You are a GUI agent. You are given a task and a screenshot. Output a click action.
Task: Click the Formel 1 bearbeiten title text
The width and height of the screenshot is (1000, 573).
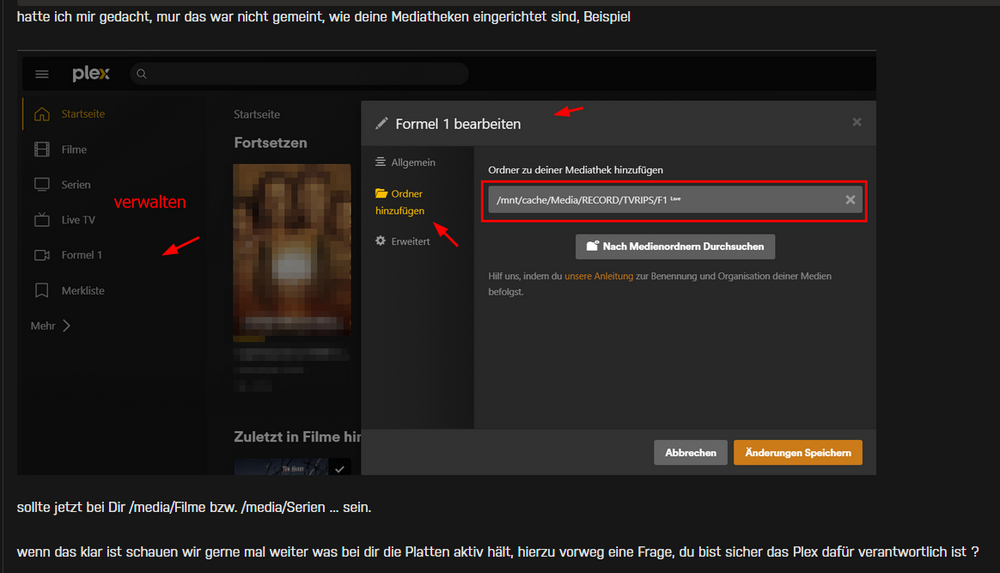458,124
